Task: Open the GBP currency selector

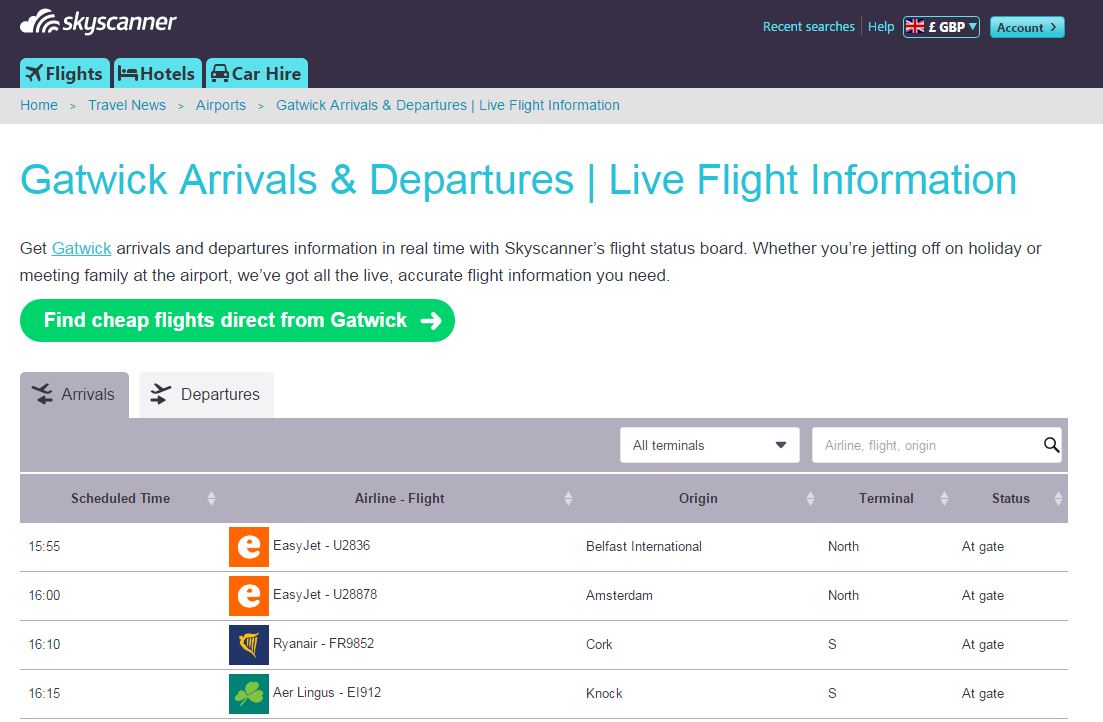Action: pyautogui.click(x=940, y=27)
